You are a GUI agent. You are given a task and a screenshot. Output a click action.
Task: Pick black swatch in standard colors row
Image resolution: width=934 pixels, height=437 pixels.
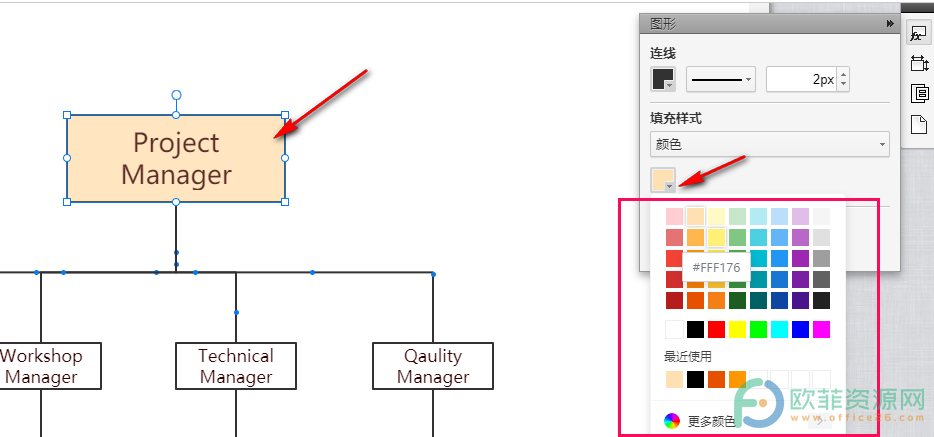[696, 329]
